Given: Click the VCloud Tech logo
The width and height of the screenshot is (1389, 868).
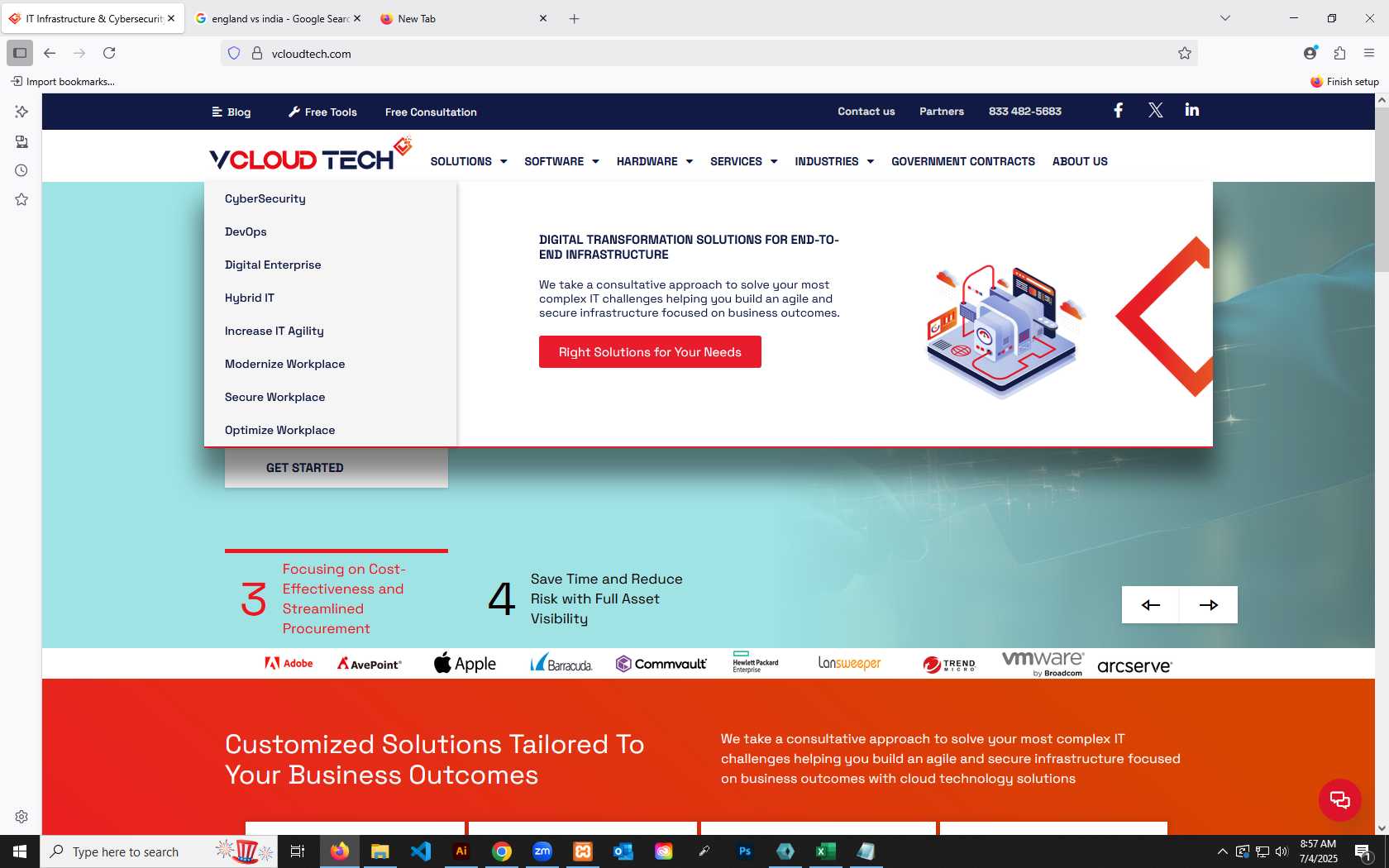Looking at the screenshot, I should point(310,155).
